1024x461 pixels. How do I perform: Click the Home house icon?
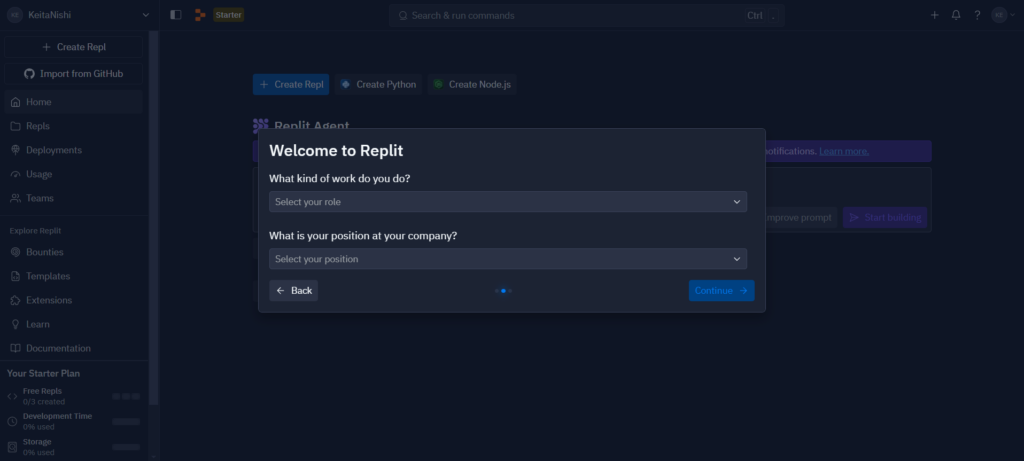[x=16, y=103]
